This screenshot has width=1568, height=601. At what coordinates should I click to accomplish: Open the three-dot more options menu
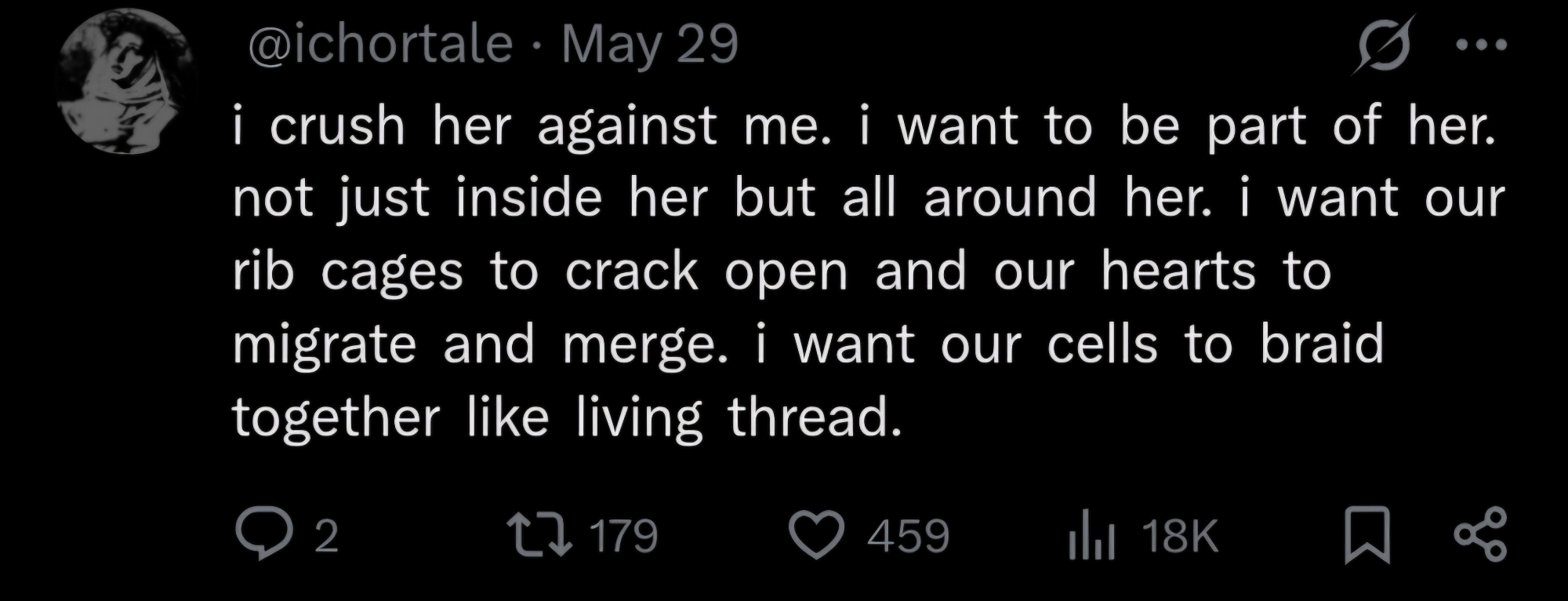pyautogui.click(x=1481, y=46)
